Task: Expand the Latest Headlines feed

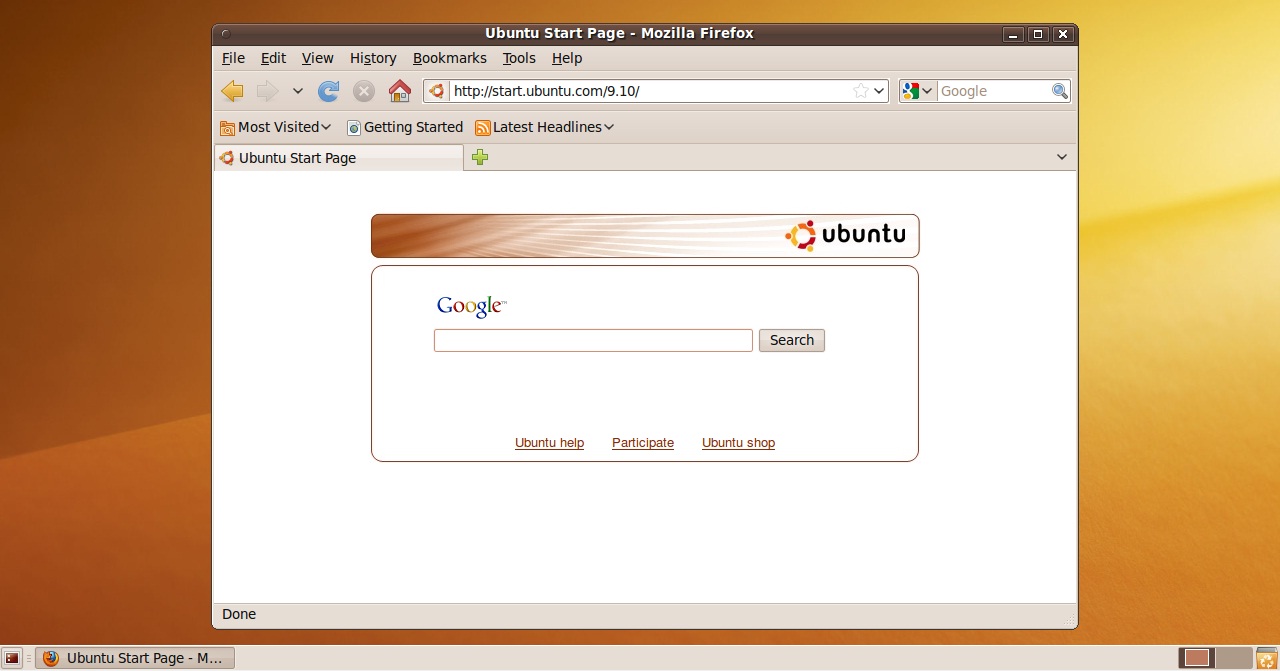Action: (x=544, y=127)
